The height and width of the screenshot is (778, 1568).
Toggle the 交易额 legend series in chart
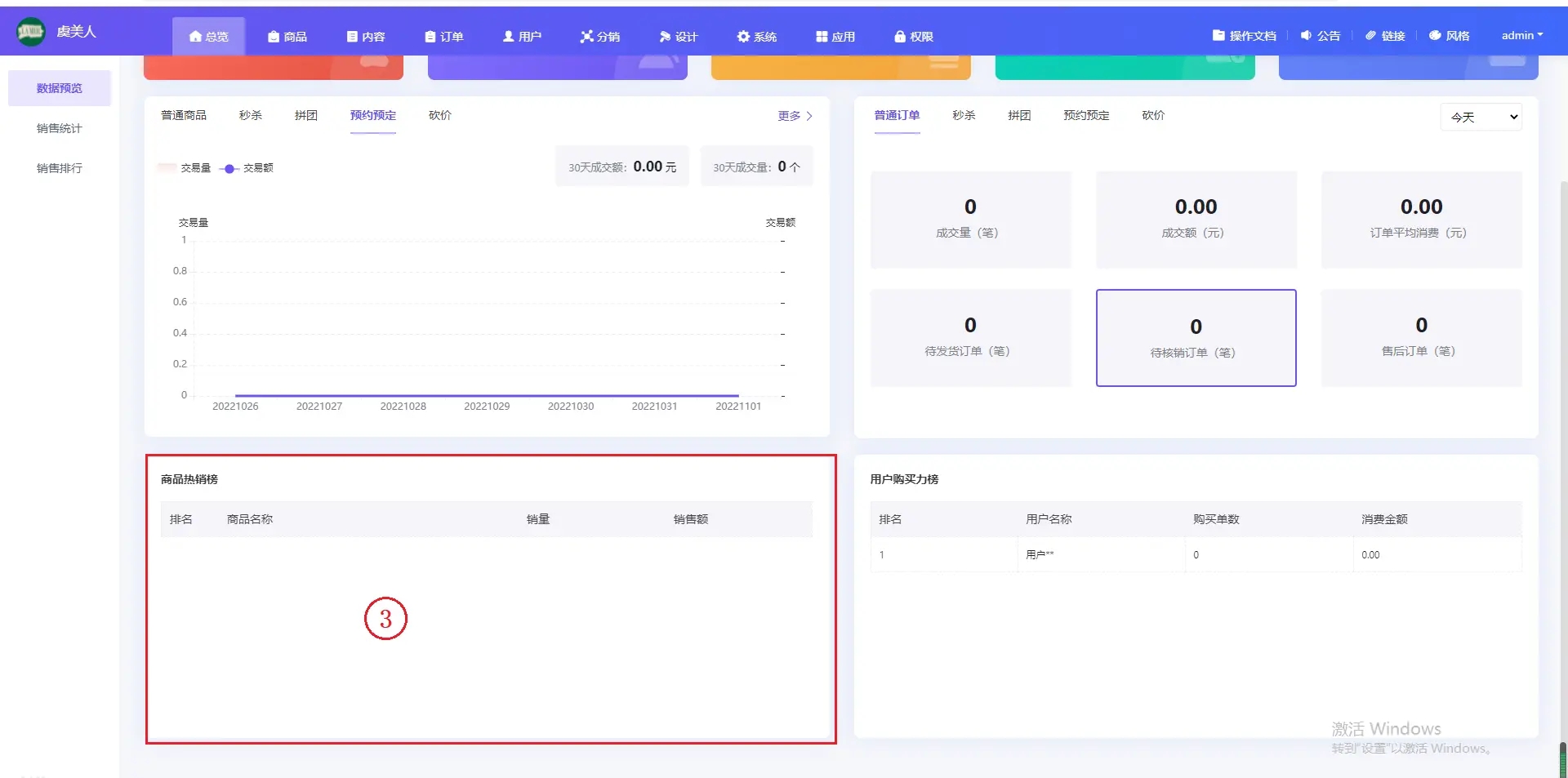(247, 168)
